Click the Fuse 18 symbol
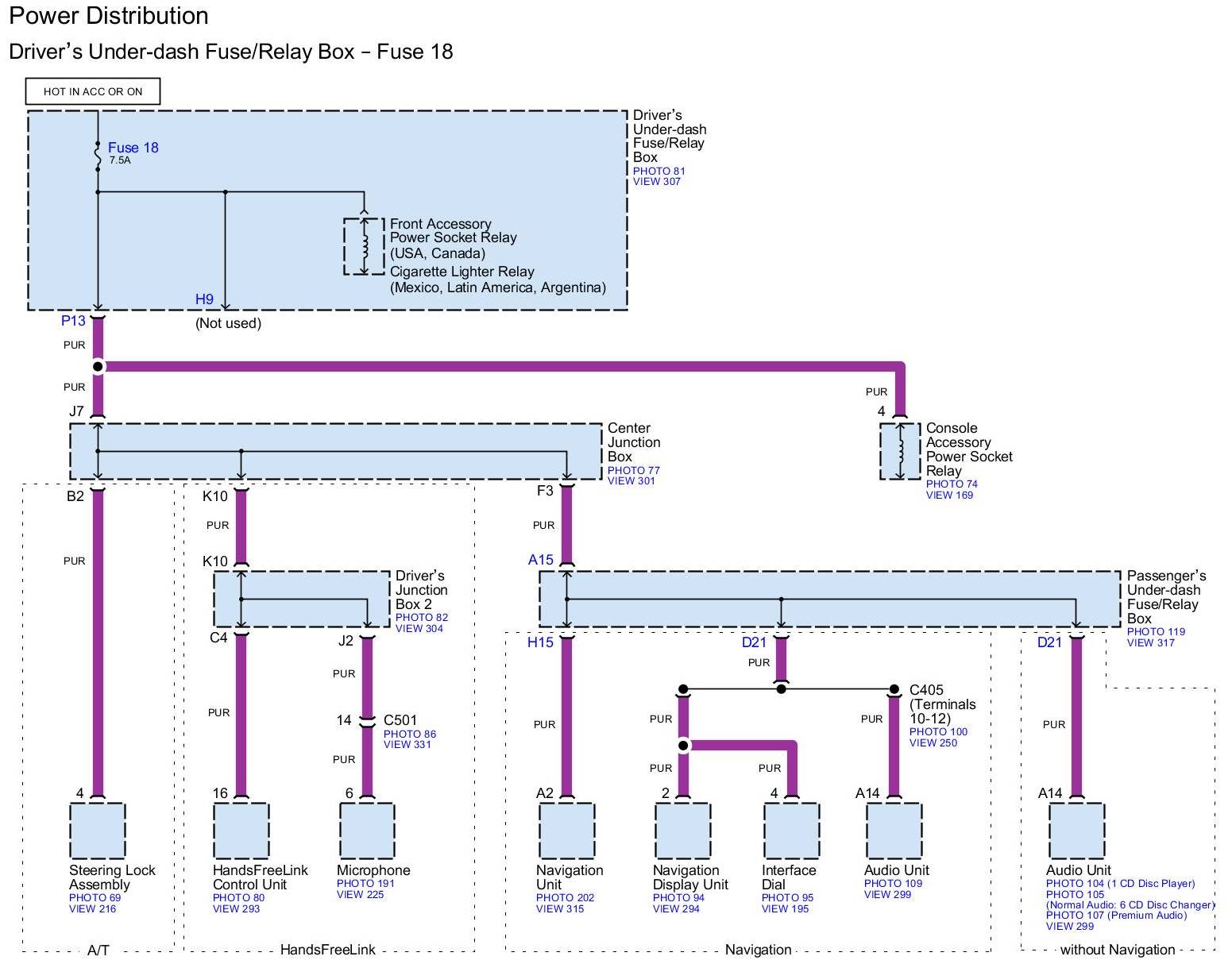 pos(98,156)
